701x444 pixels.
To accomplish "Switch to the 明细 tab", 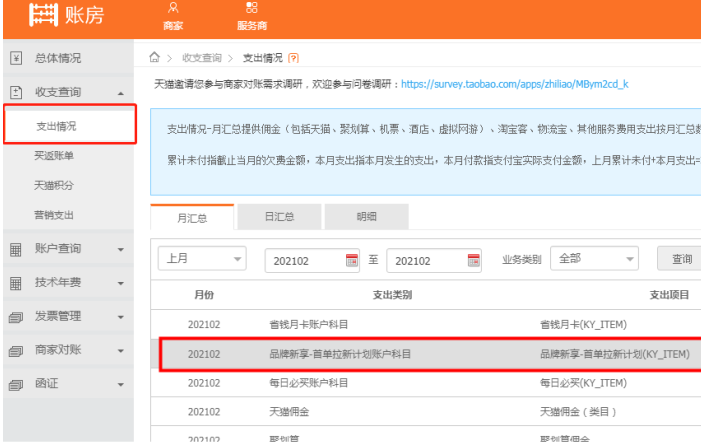I will point(367,217).
